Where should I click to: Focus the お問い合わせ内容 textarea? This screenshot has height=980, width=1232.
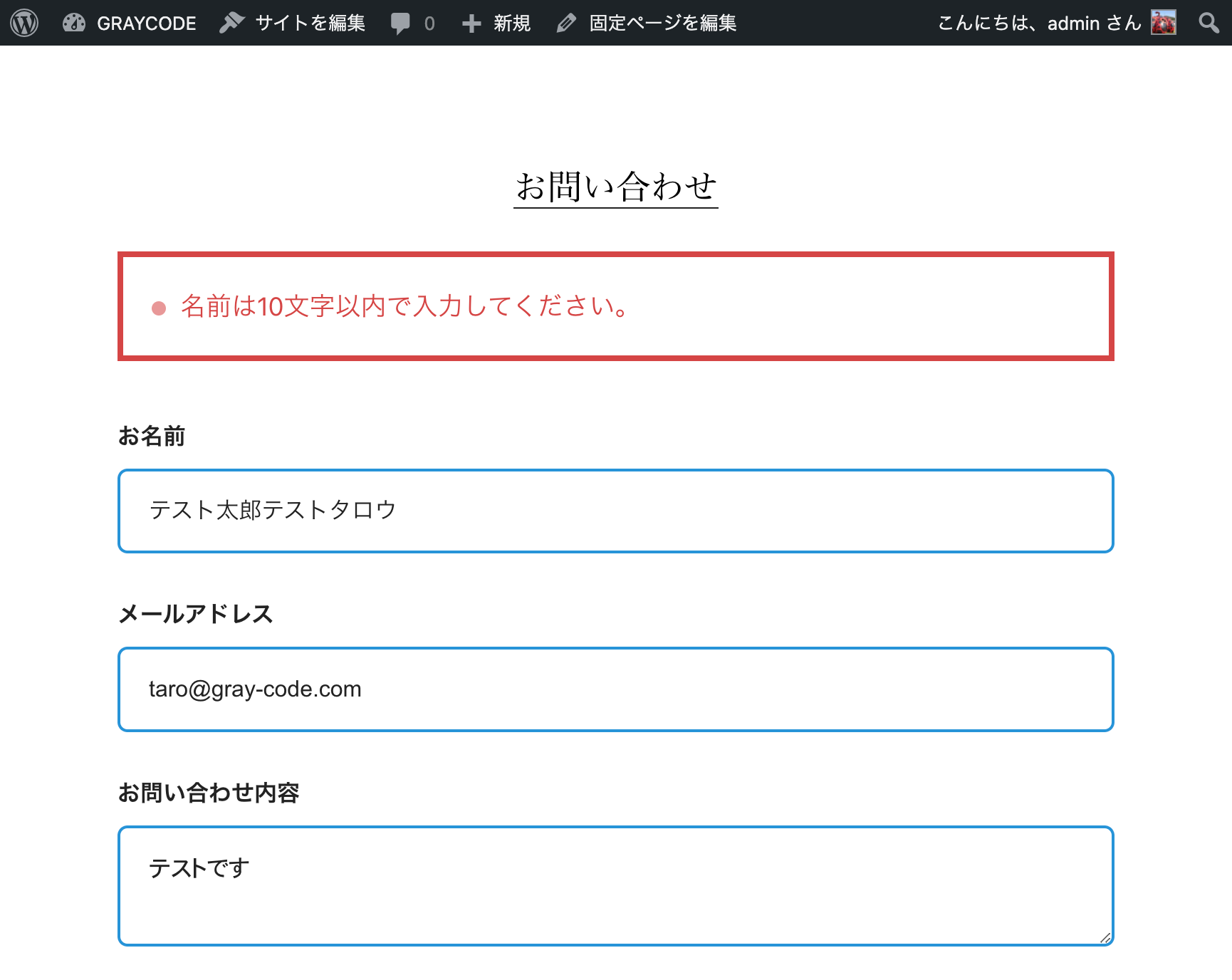click(616, 886)
